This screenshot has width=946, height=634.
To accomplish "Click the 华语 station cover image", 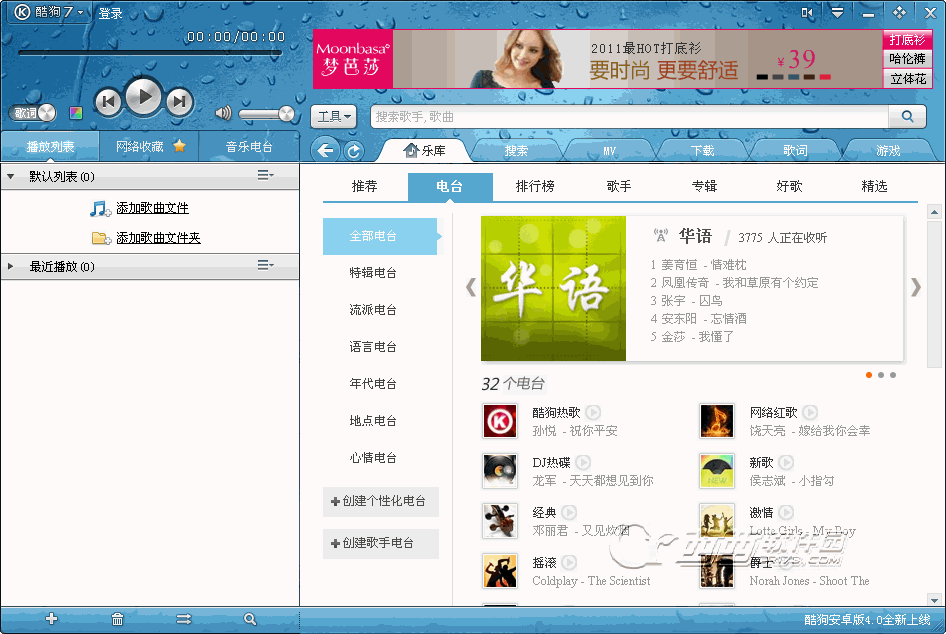I will [553, 288].
